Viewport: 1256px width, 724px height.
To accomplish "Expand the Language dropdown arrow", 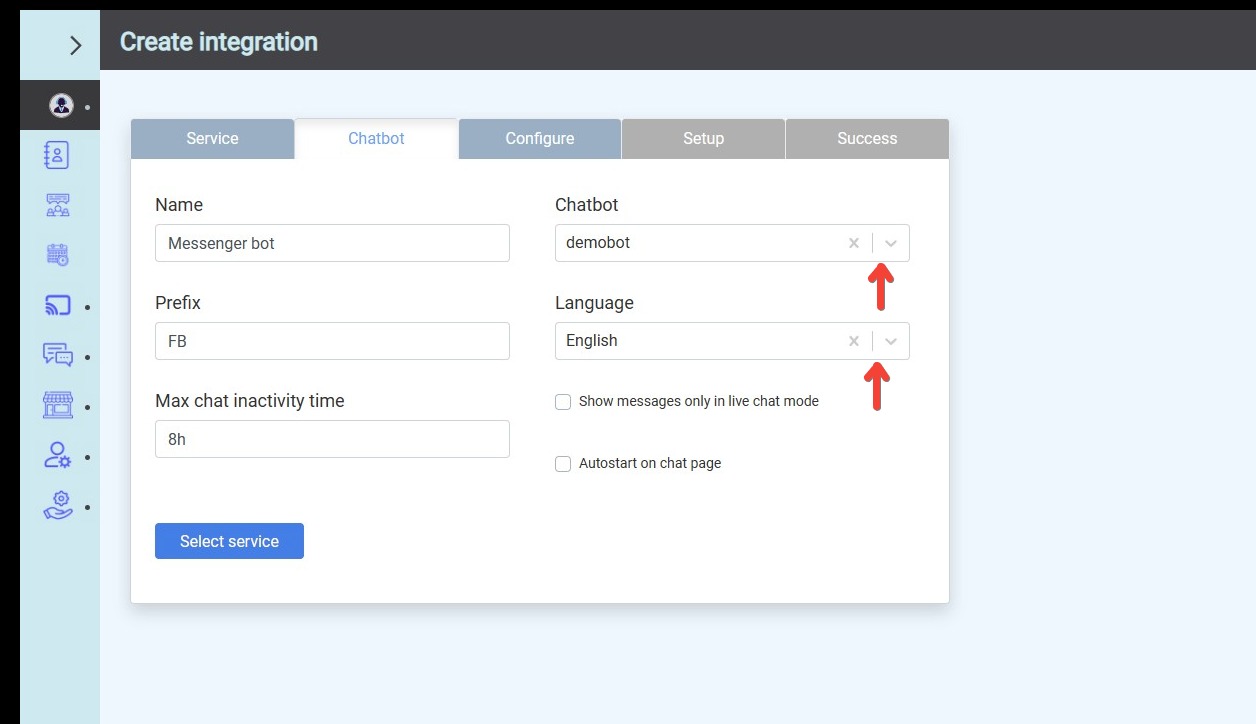I will [x=891, y=341].
